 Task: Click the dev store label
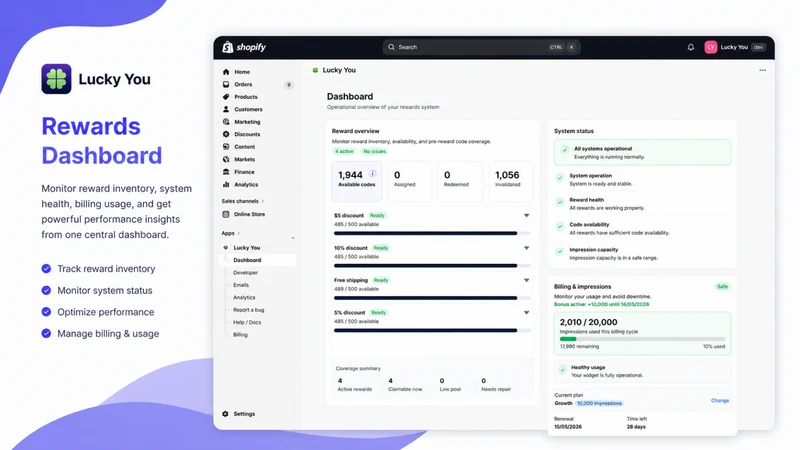(759, 47)
